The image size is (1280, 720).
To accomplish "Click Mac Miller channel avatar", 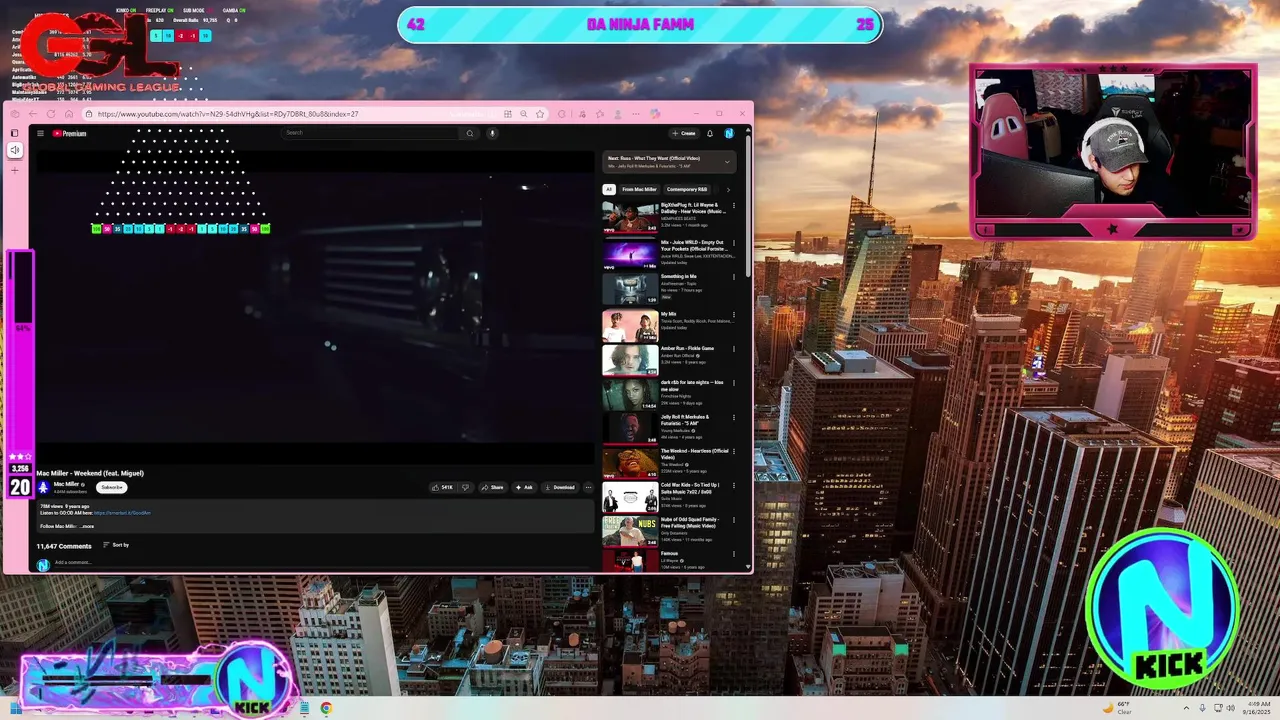I will point(43,487).
